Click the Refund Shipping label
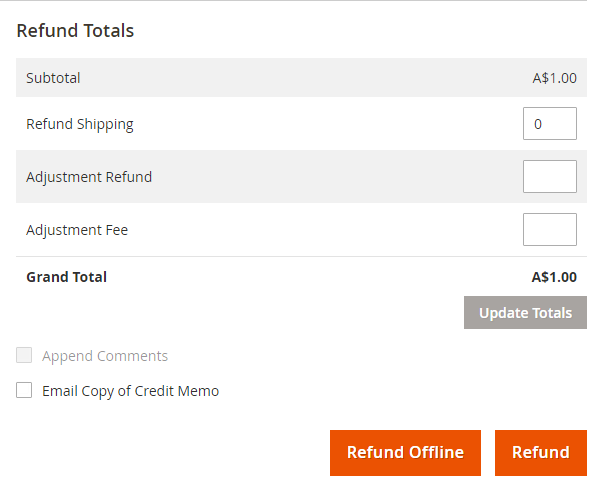 click(x=79, y=124)
